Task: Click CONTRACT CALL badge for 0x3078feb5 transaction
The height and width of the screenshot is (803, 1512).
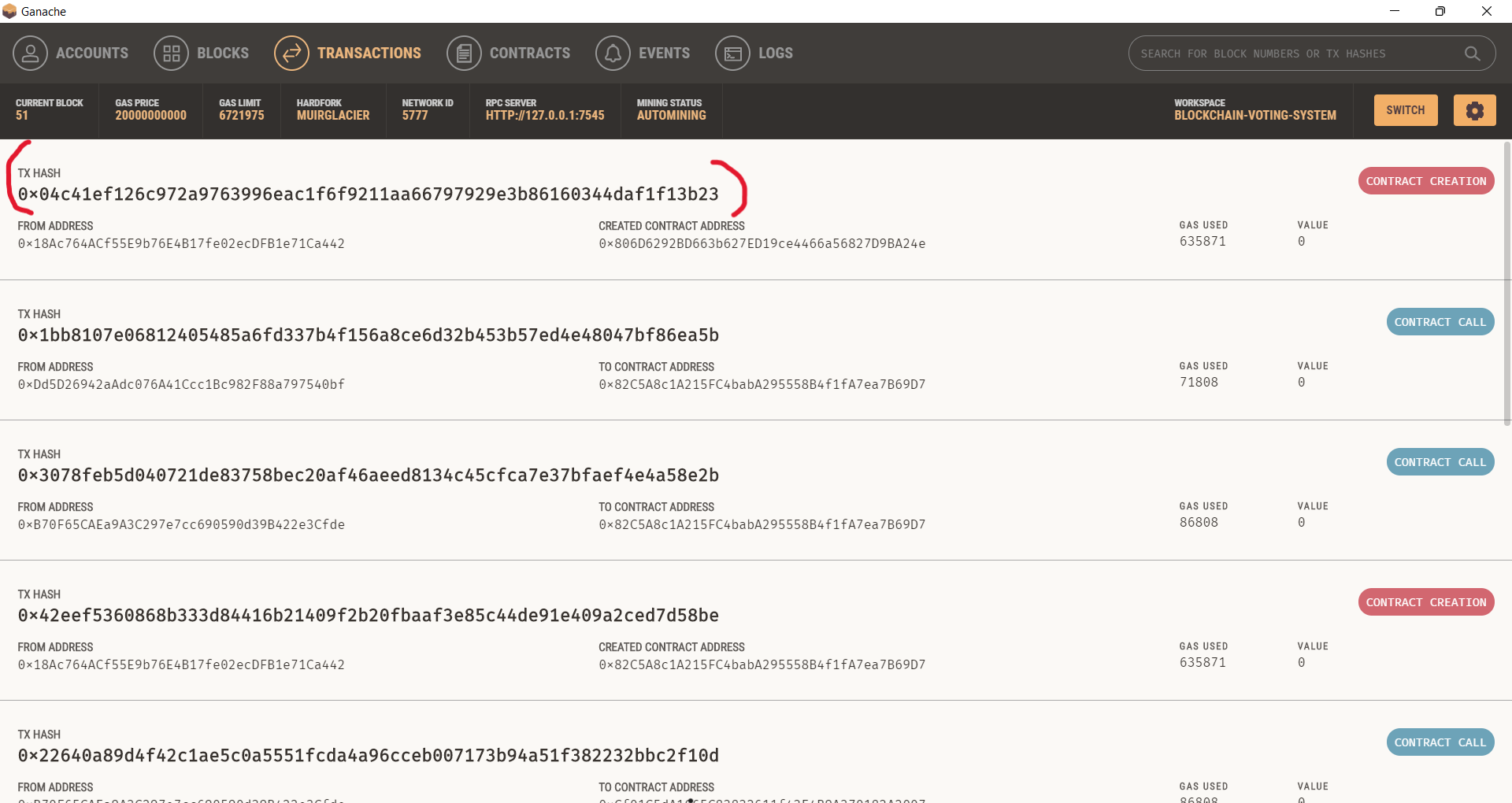Action: (1440, 462)
